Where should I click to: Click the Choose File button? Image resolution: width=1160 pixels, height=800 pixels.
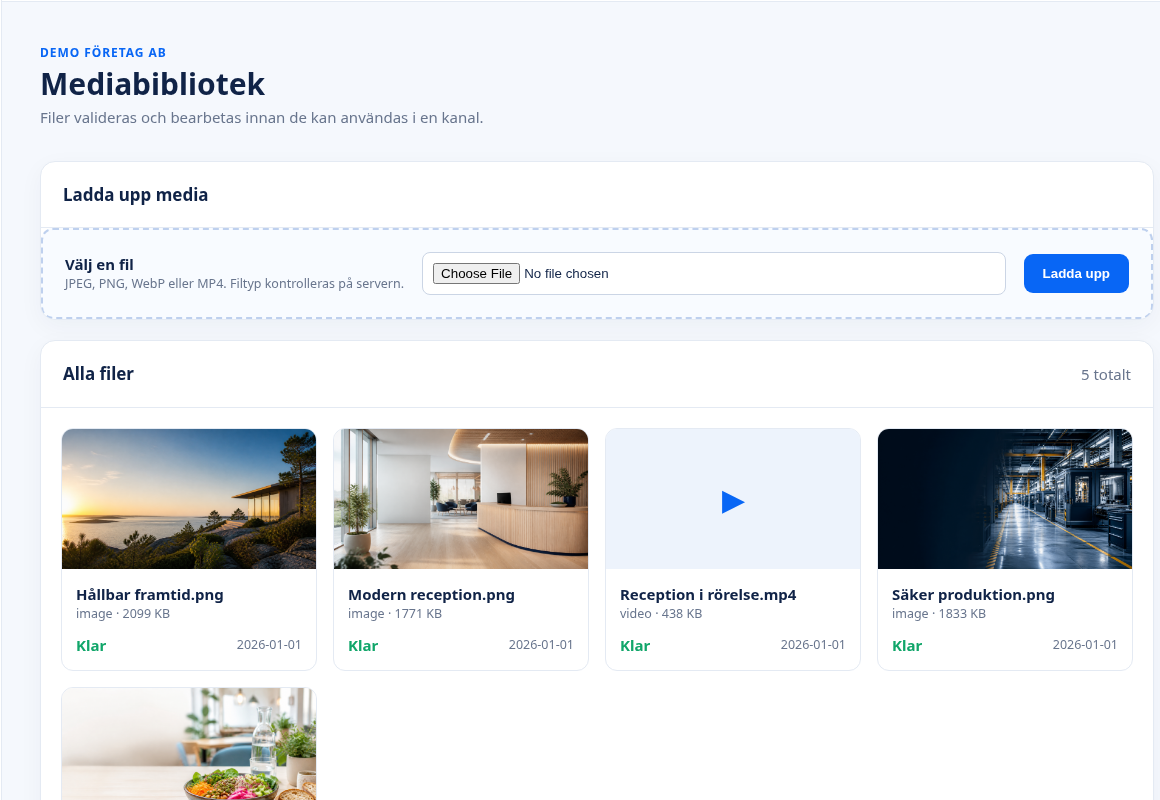pos(476,274)
